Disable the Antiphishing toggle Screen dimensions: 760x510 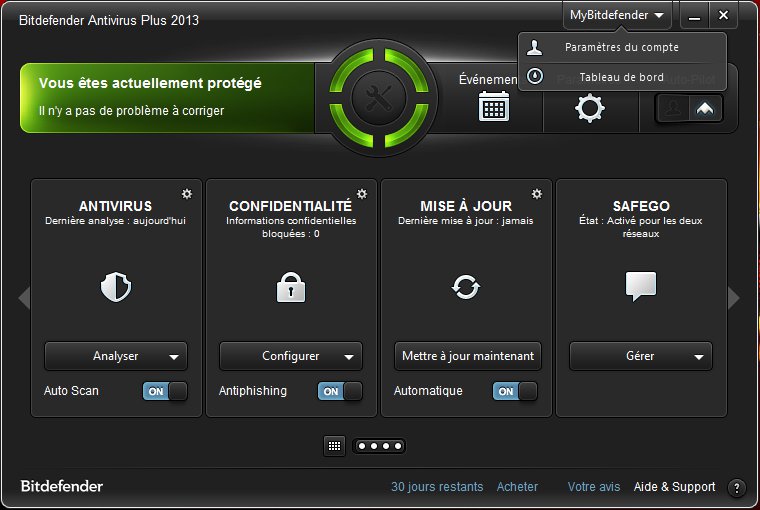[340, 391]
